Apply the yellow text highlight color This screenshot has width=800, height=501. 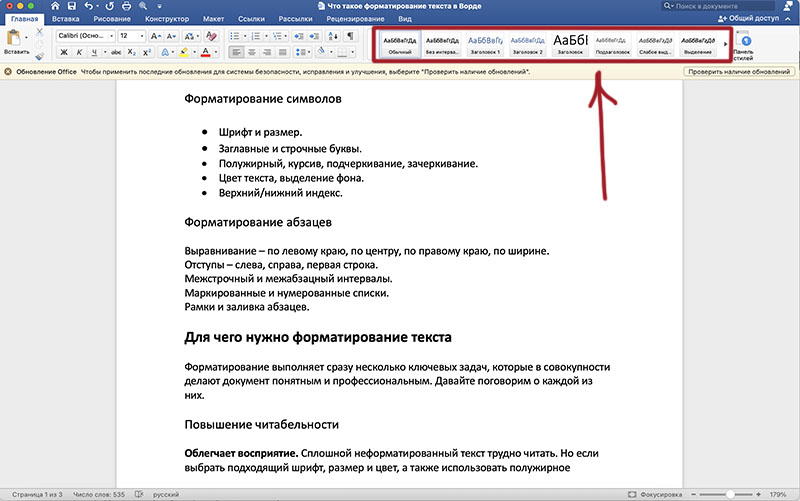point(184,52)
